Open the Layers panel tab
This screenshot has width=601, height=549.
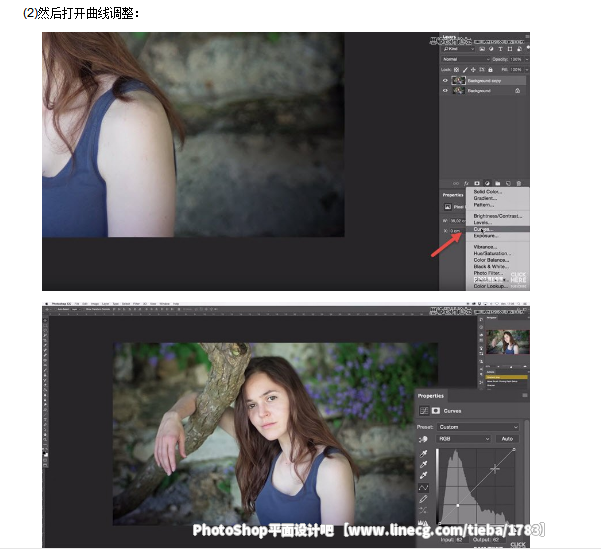click(449, 37)
